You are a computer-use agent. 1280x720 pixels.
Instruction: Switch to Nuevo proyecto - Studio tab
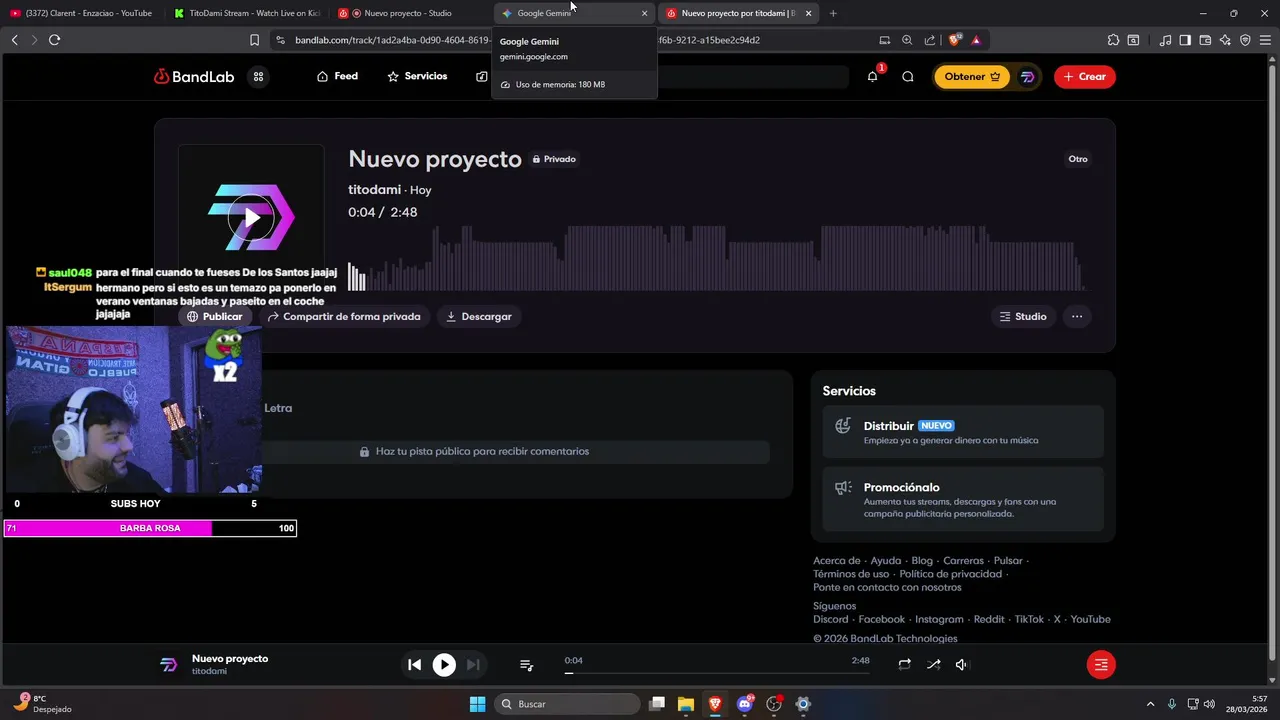409,13
